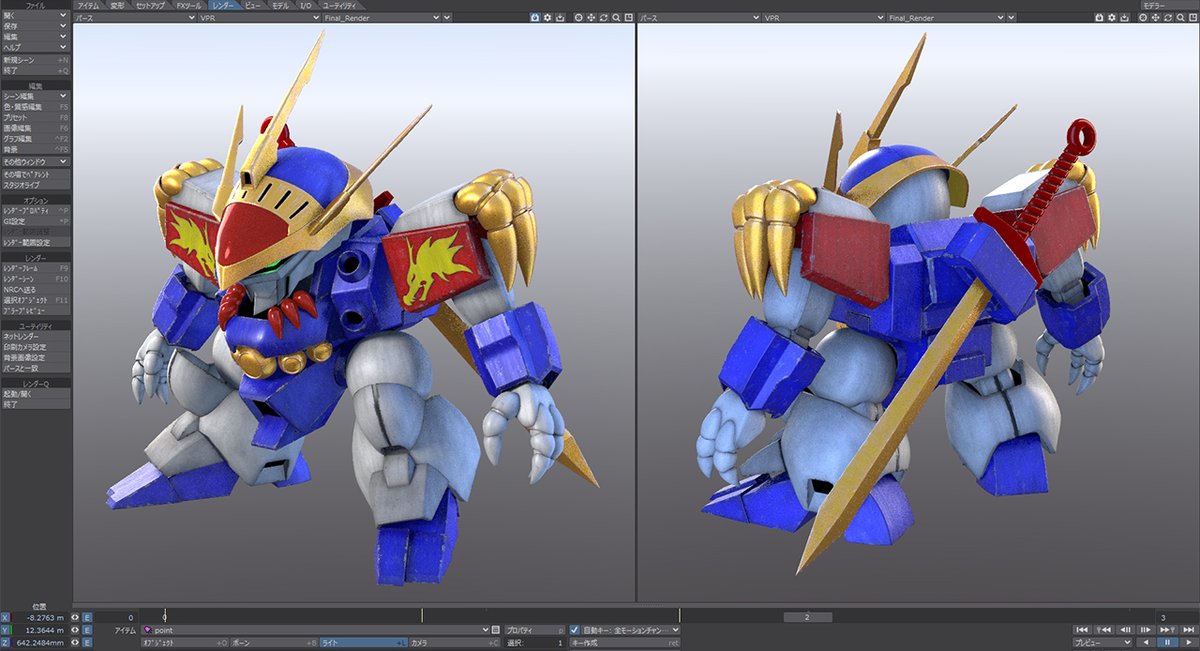
Task: Click the eye icon beside the X position value
Action: click(75, 618)
